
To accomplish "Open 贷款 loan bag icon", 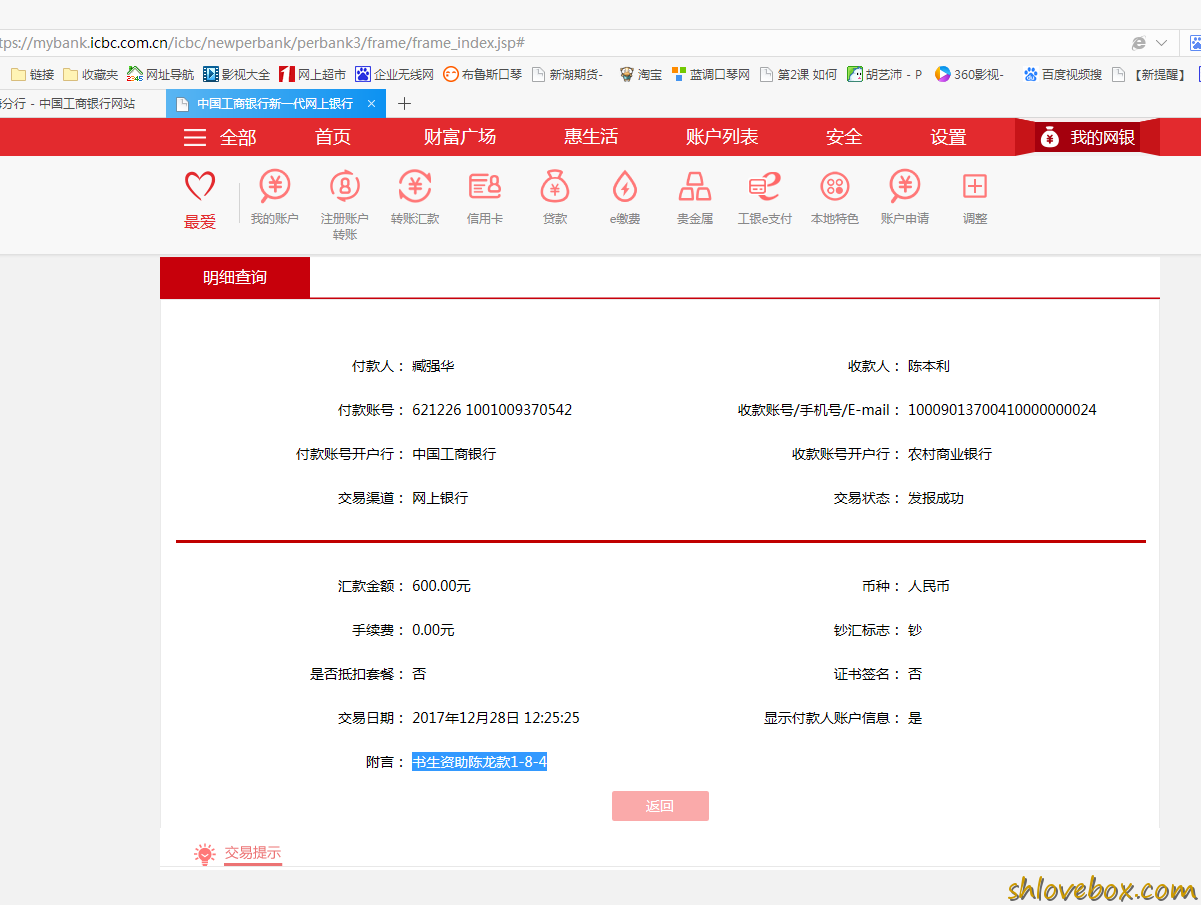I will pos(555,197).
